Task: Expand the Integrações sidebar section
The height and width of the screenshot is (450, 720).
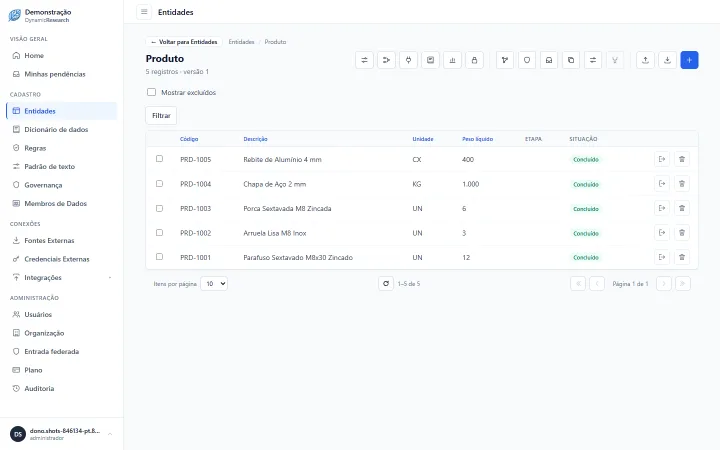Action: (x=61, y=277)
